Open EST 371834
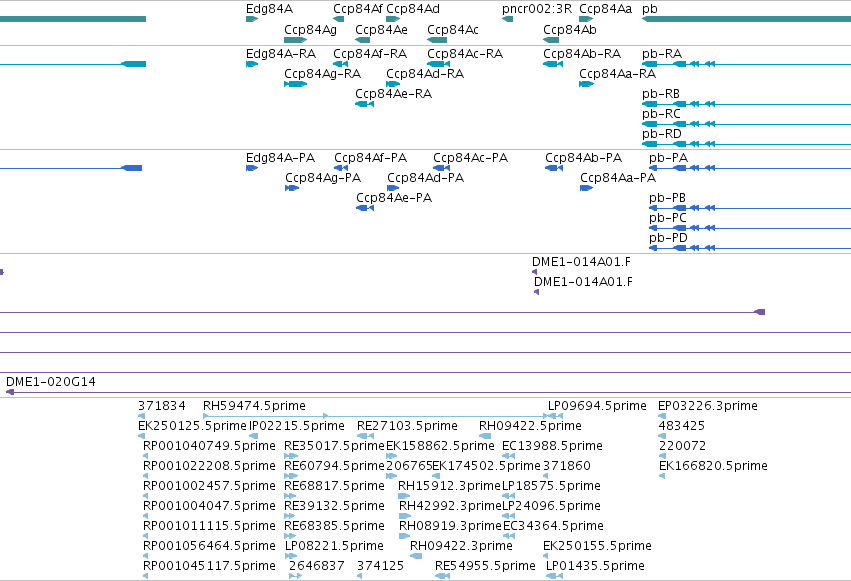 (162, 406)
